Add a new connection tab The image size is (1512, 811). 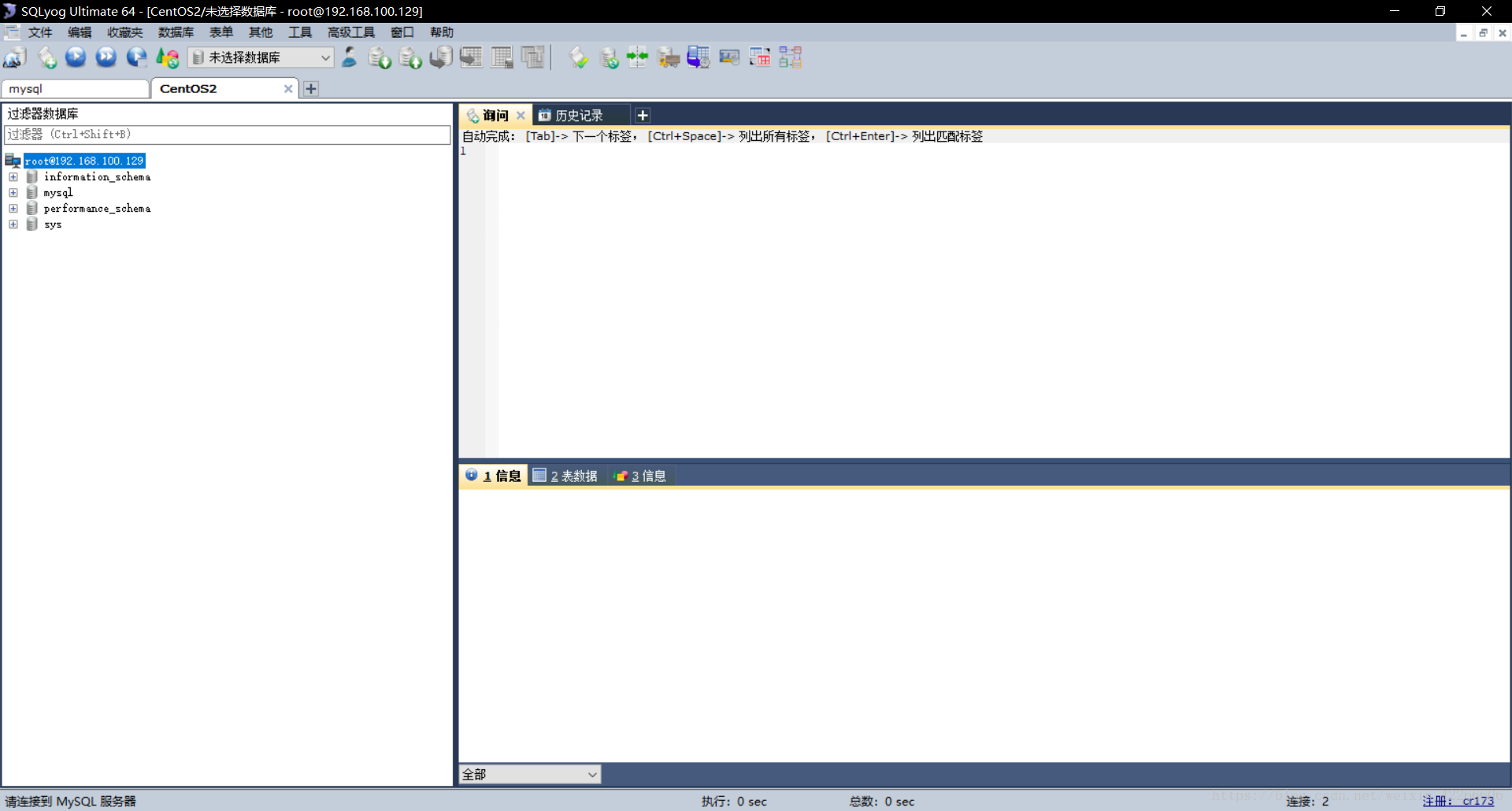point(311,89)
